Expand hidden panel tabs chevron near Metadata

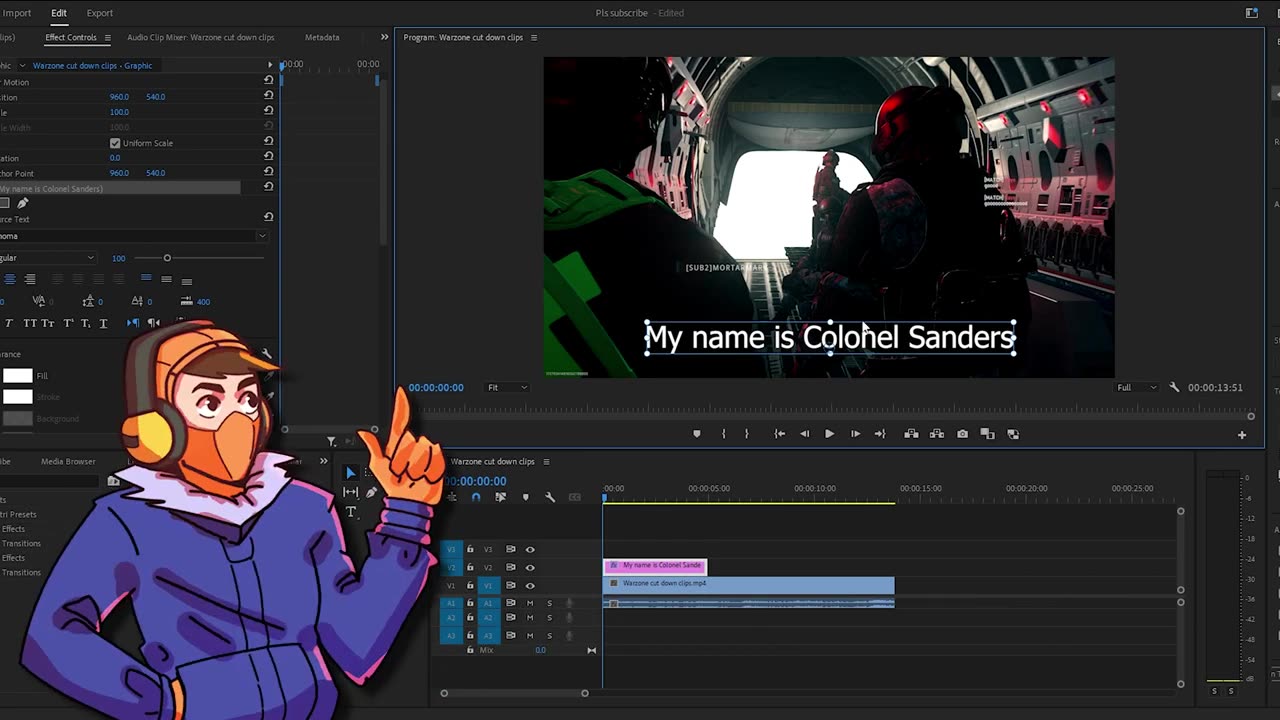(x=384, y=37)
